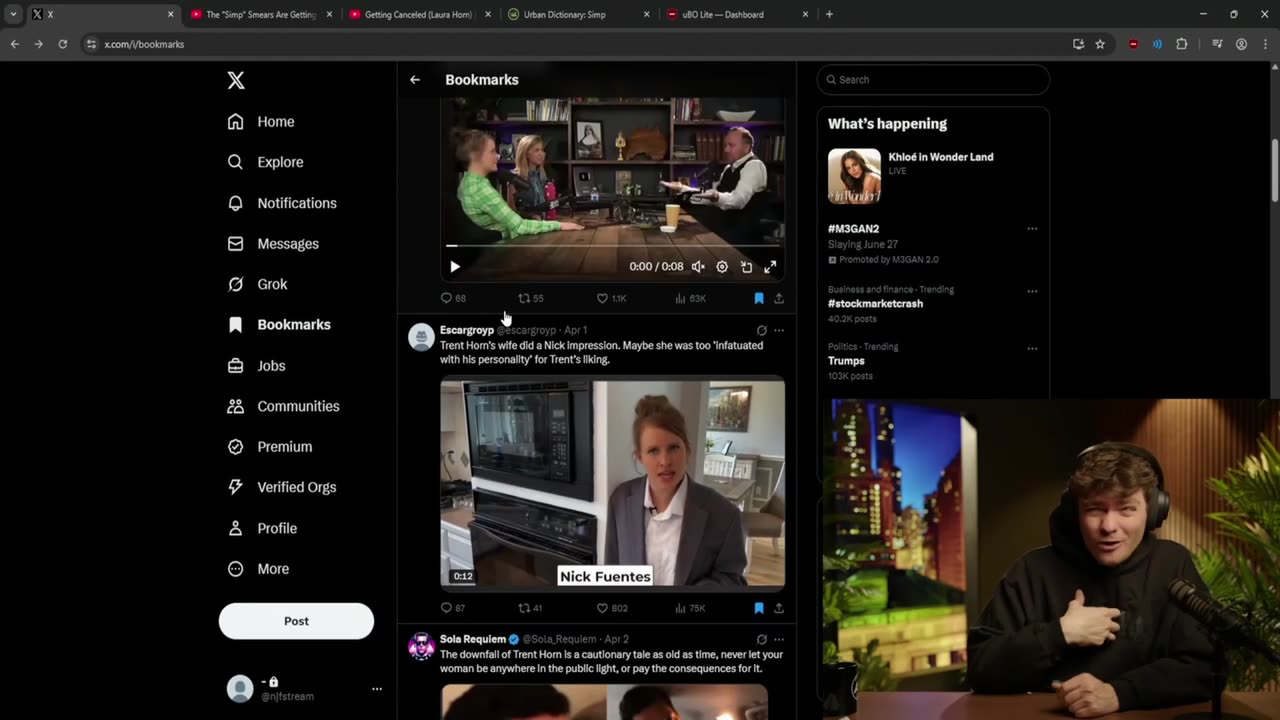Open Khloé in Wonder Land live event

933,176
